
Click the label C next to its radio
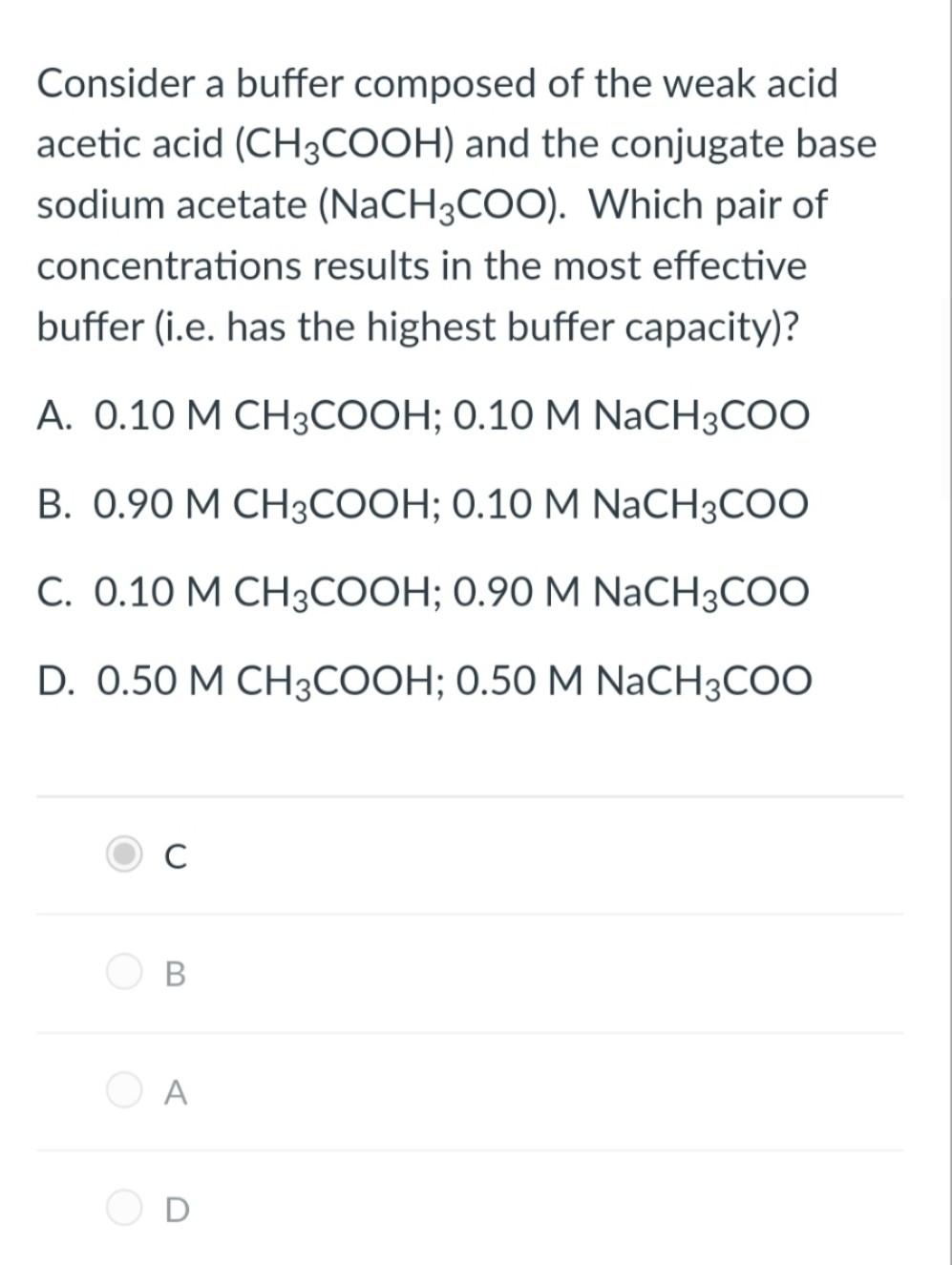174,856
